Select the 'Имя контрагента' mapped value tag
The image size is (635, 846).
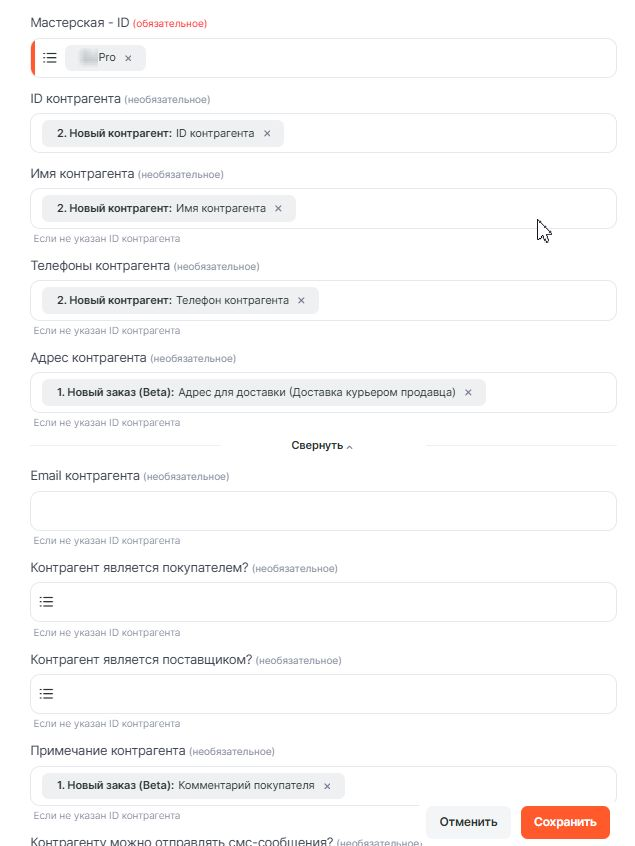pyautogui.click(x=160, y=208)
